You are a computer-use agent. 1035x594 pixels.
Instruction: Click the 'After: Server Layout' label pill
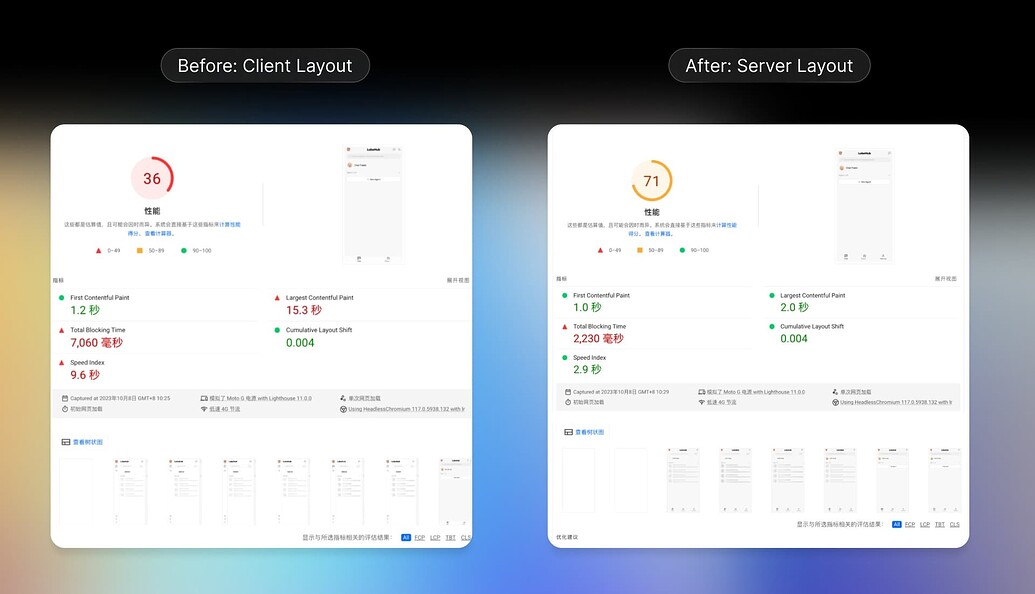tap(769, 65)
